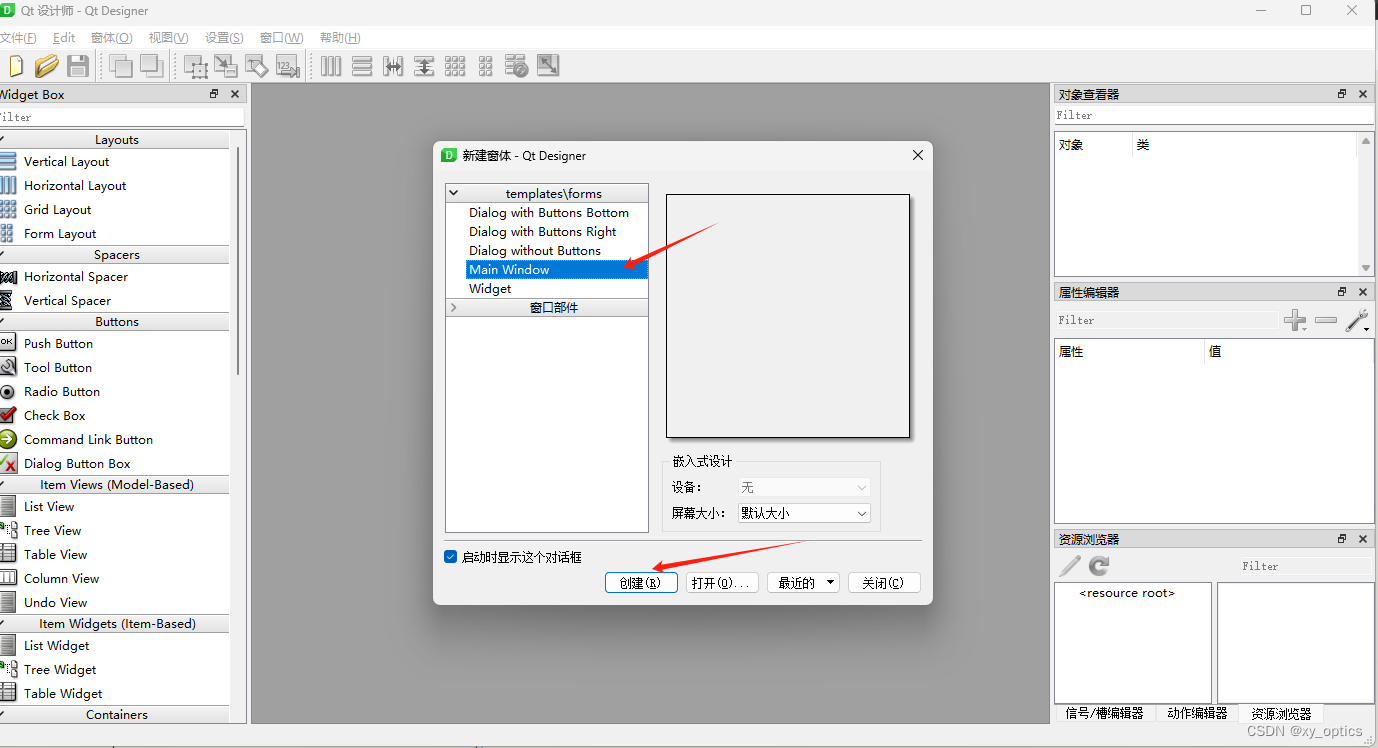Click Lay Out Horizontally in Splitter icon

[x=393, y=66]
